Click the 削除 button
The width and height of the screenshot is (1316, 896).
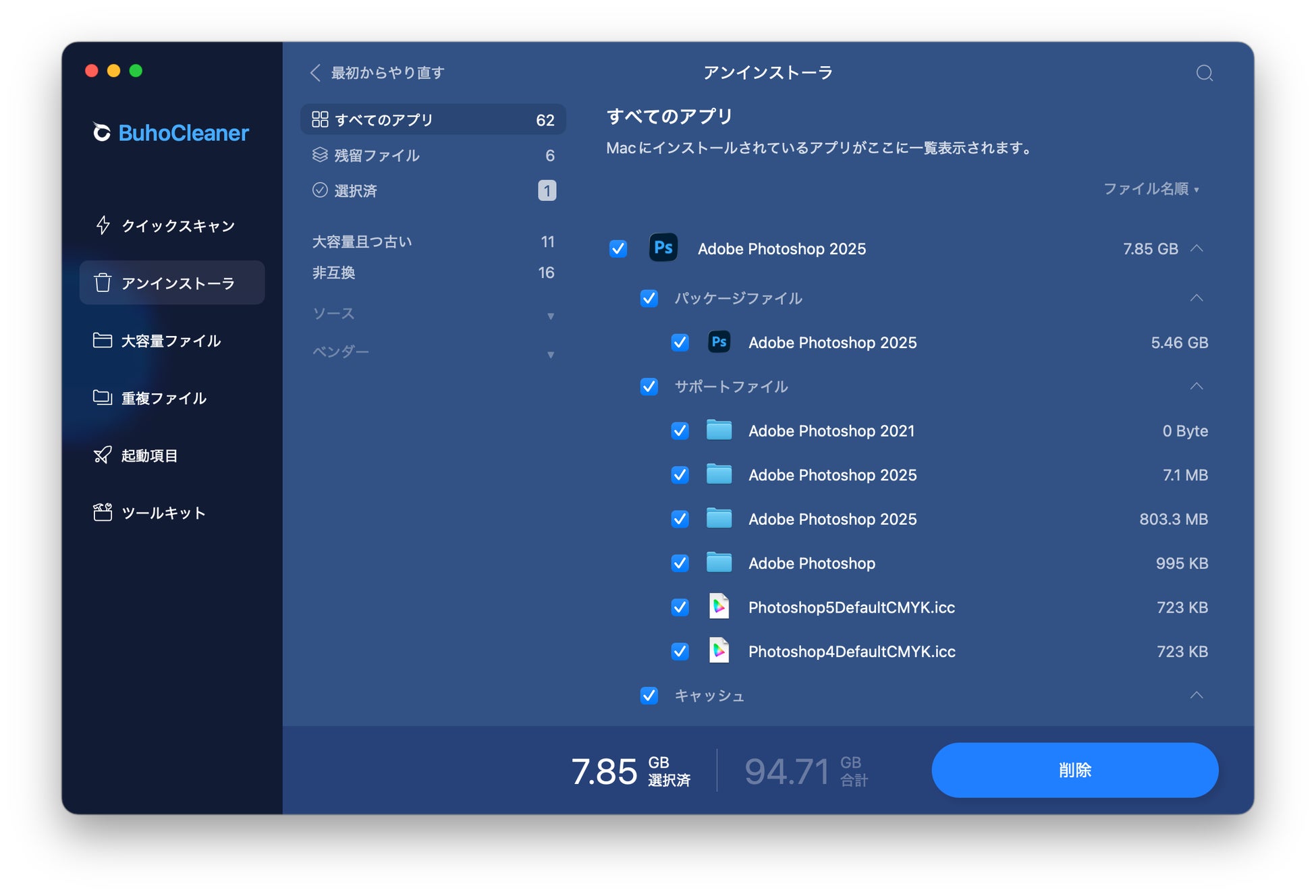1074,770
